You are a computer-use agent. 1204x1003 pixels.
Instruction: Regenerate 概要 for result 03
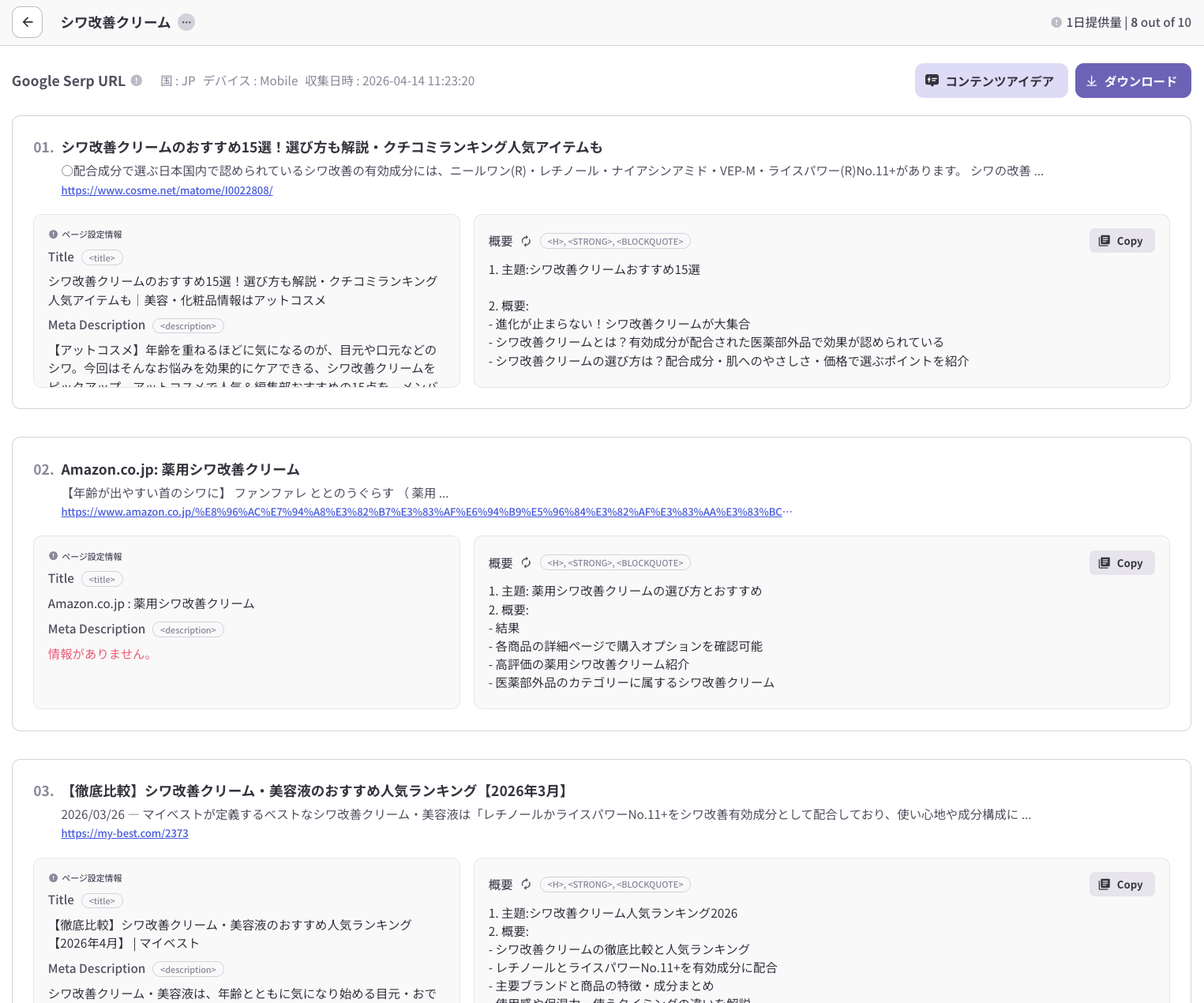[x=526, y=885]
